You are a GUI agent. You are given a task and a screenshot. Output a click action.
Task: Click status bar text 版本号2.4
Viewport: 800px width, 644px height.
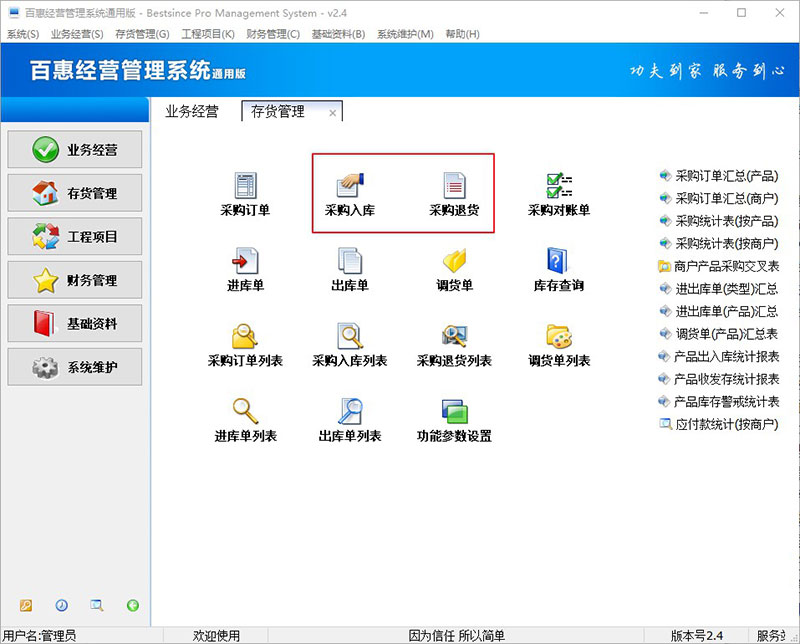tap(696, 636)
